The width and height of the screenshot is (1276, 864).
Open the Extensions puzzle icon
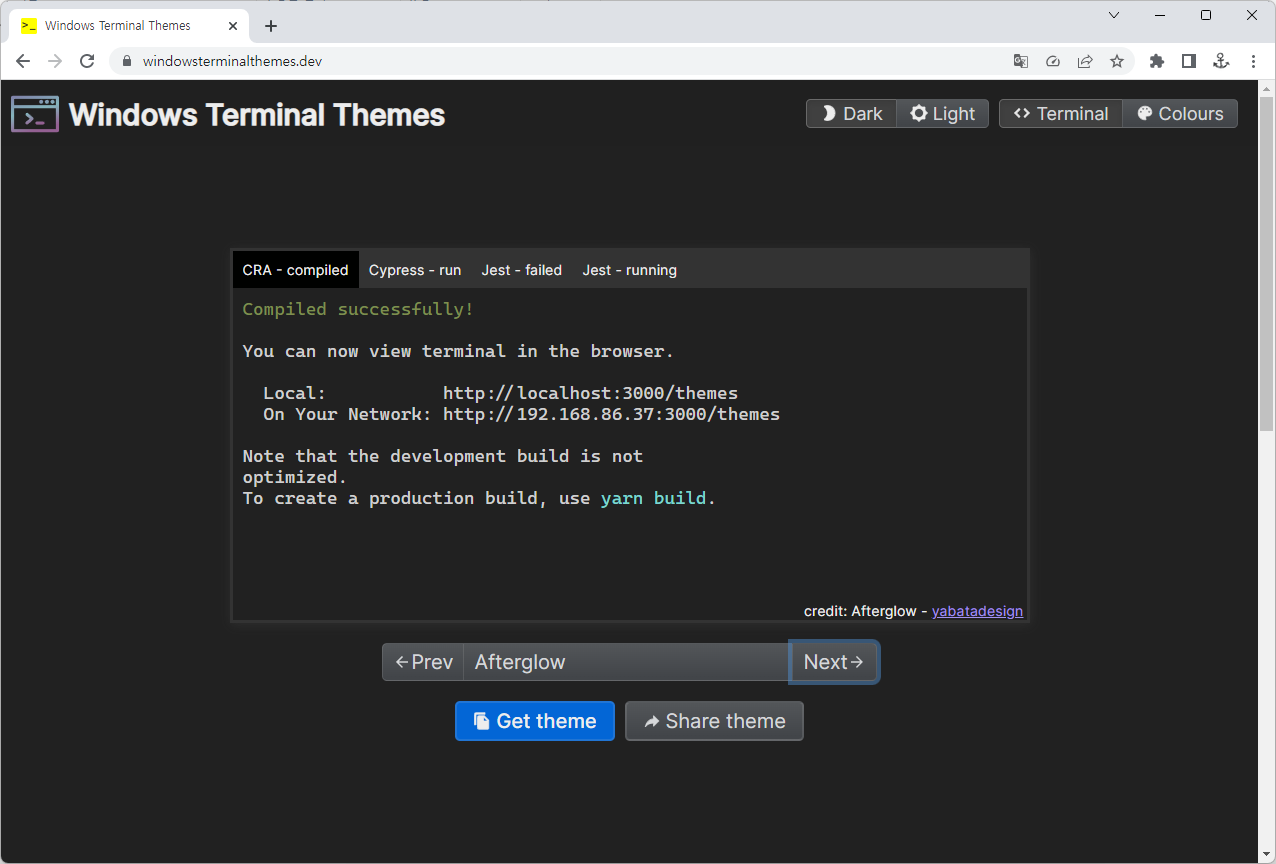click(1157, 61)
